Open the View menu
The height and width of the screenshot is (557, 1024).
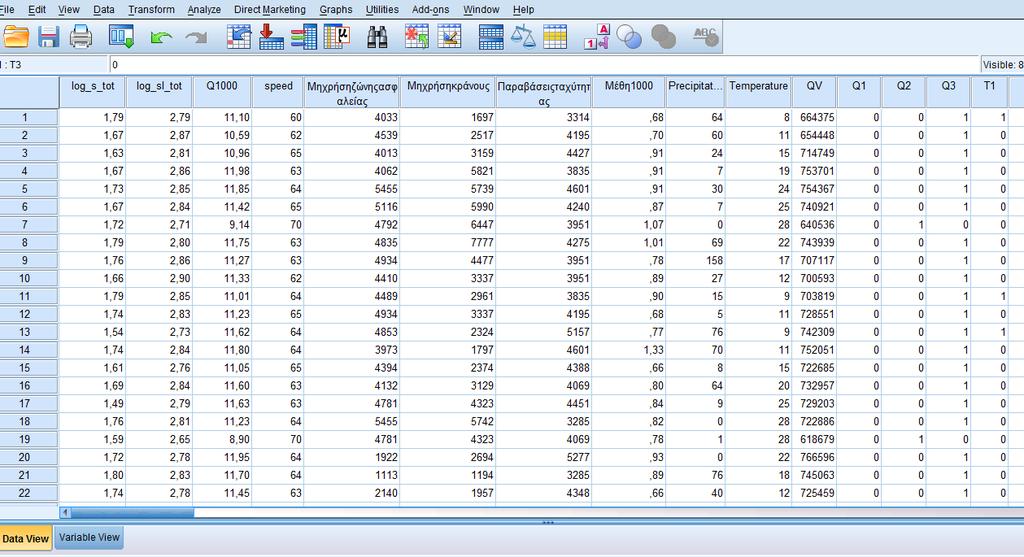69,9
